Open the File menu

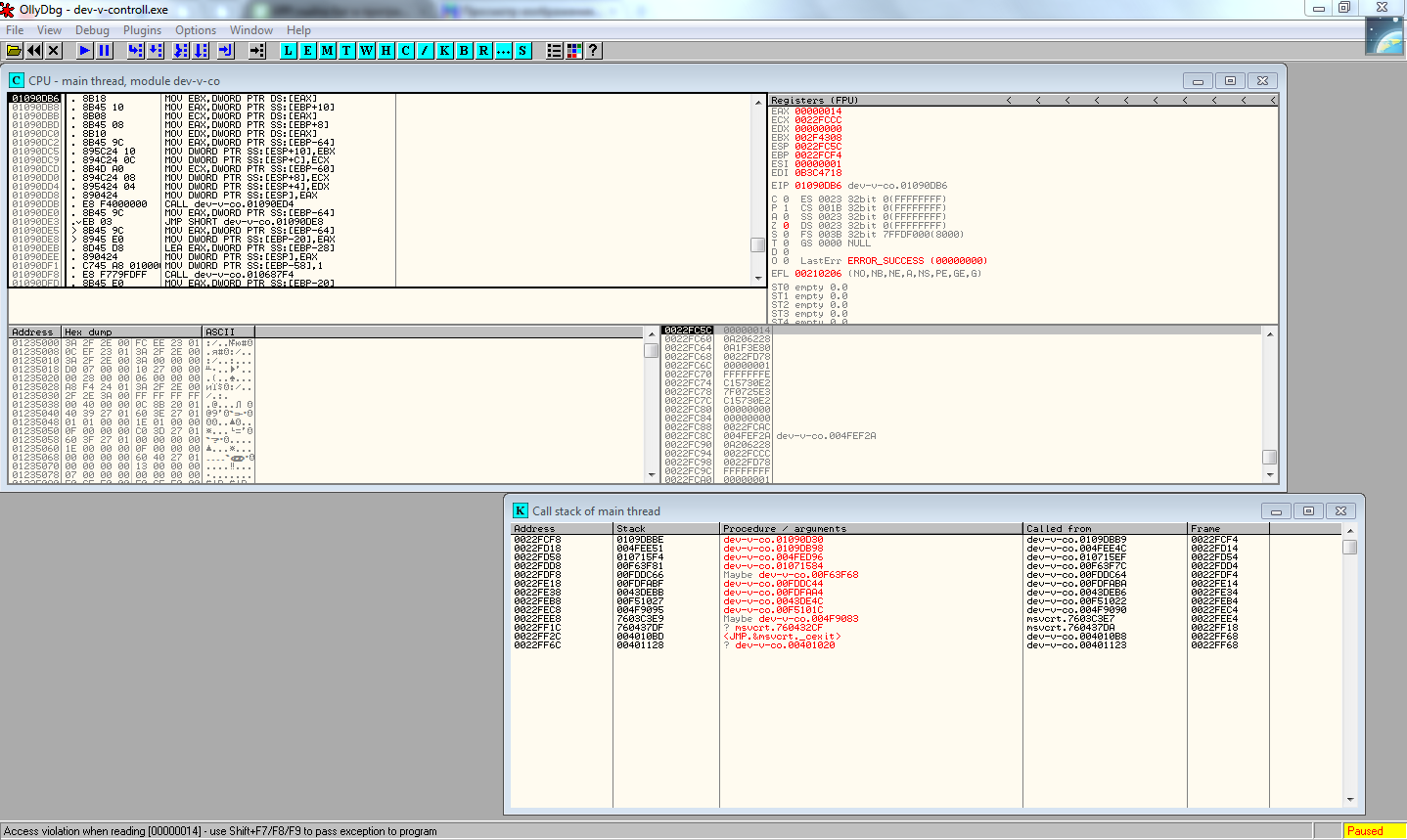15,30
